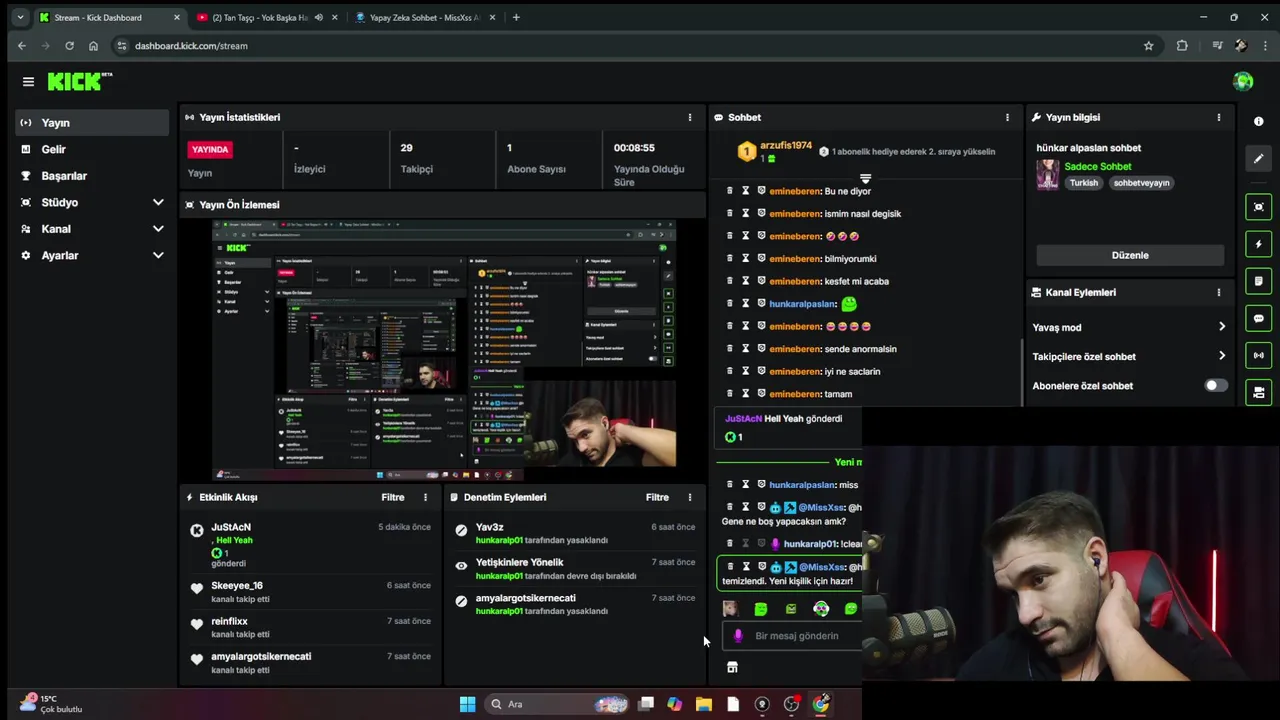This screenshot has height=720, width=1280.
Task: Click the first emote thumbnail above message box
Action: coord(730,608)
